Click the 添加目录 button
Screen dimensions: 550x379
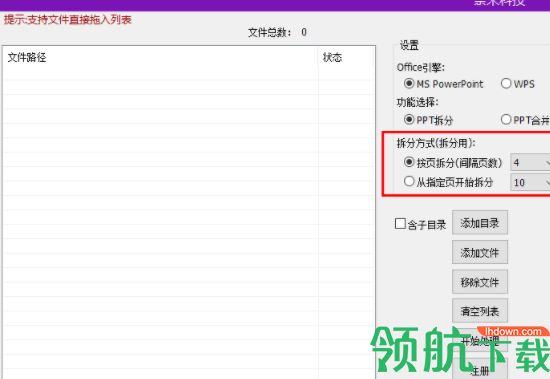point(479,222)
